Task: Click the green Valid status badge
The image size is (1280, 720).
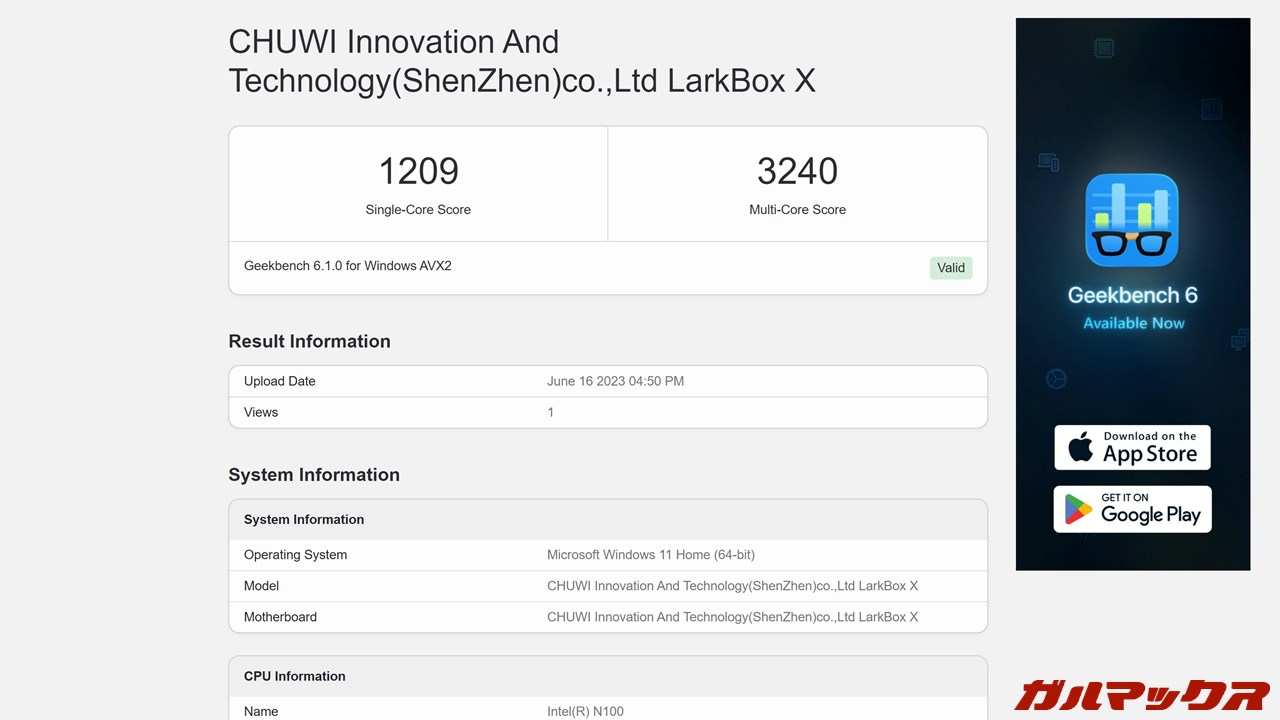Action: [950, 268]
